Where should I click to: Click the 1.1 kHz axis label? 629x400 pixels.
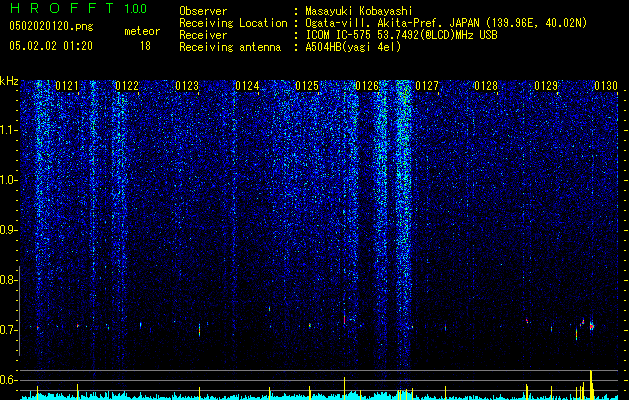click(8, 130)
